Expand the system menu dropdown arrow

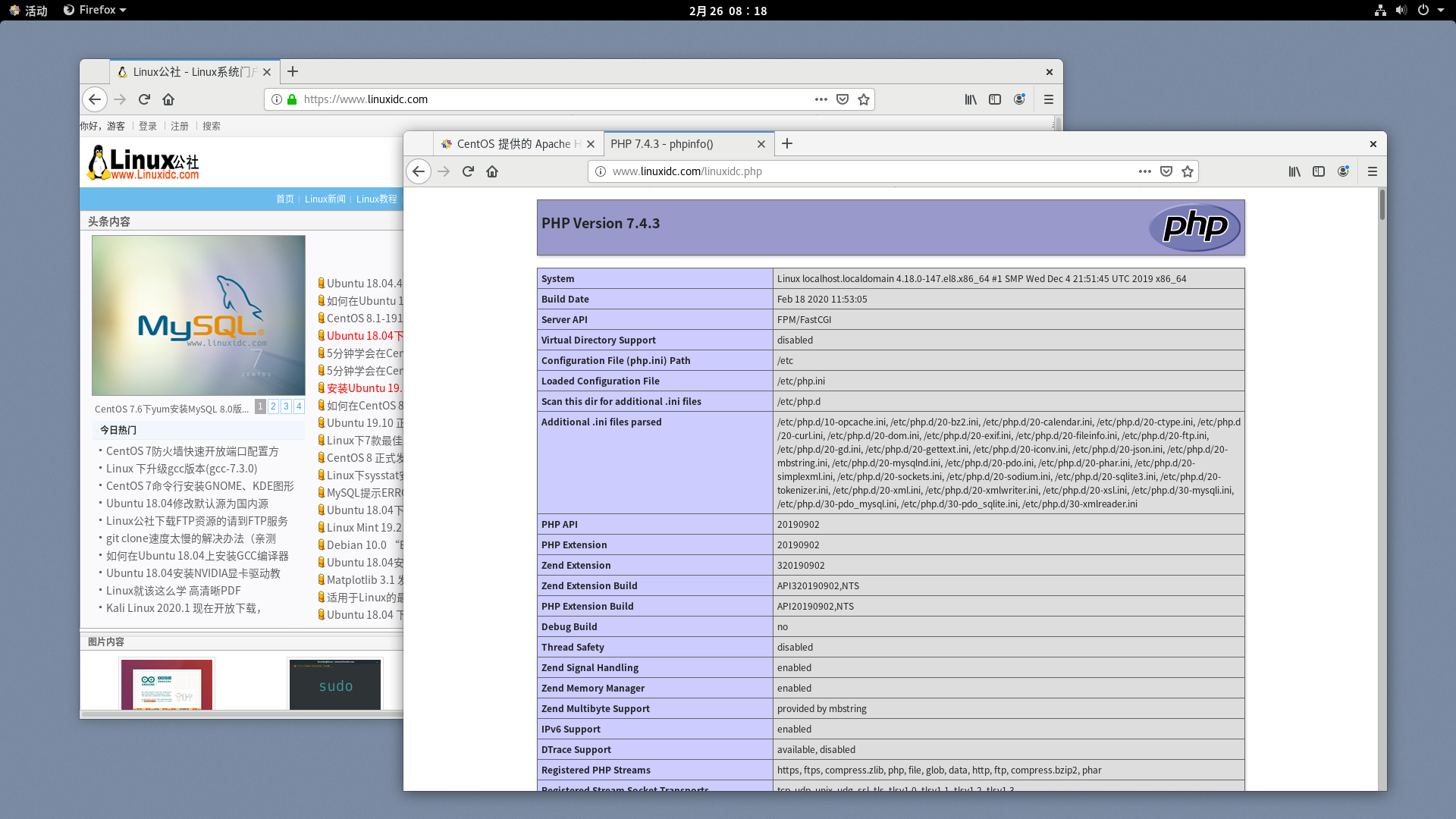[1441, 11]
